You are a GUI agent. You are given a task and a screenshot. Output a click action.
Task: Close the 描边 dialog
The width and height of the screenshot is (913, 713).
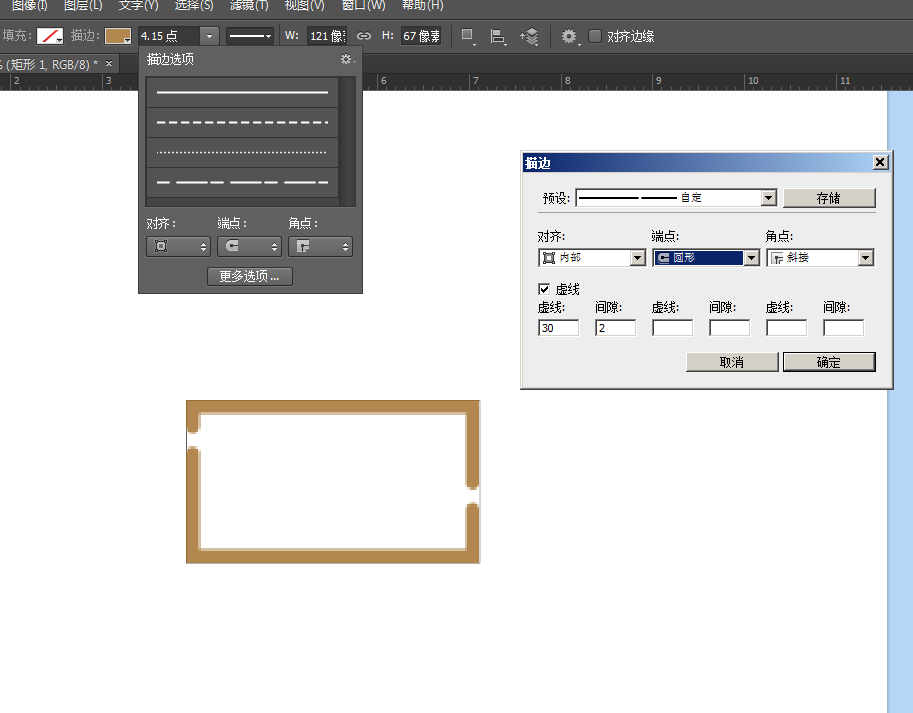coord(880,162)
